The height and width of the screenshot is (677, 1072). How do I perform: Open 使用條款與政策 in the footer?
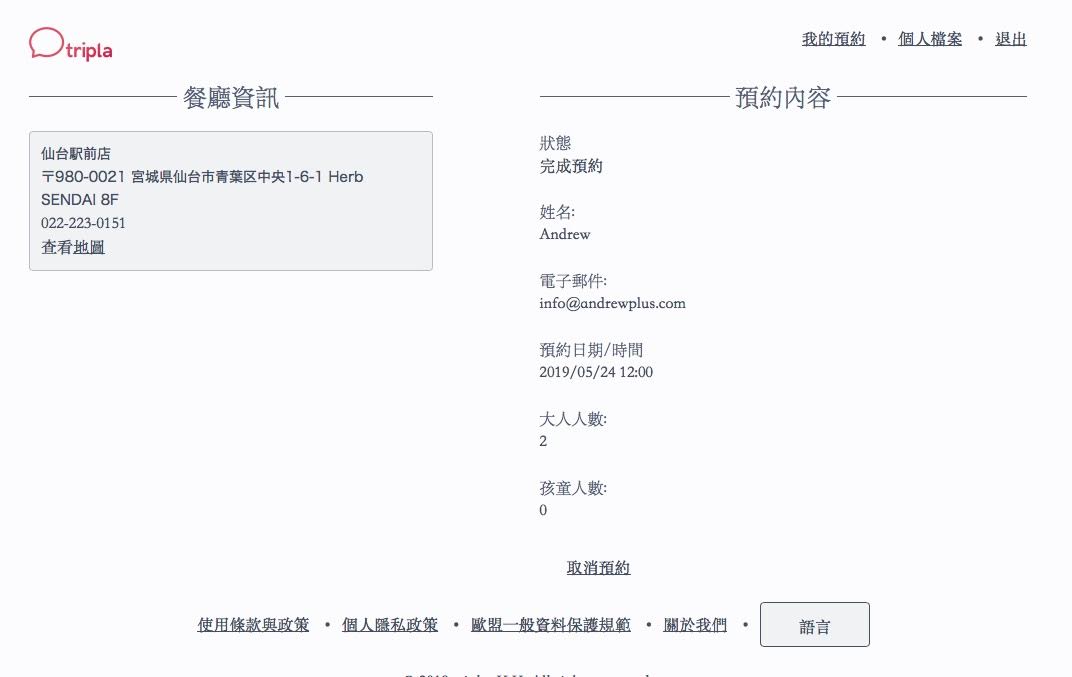click(x=253, y=624)
